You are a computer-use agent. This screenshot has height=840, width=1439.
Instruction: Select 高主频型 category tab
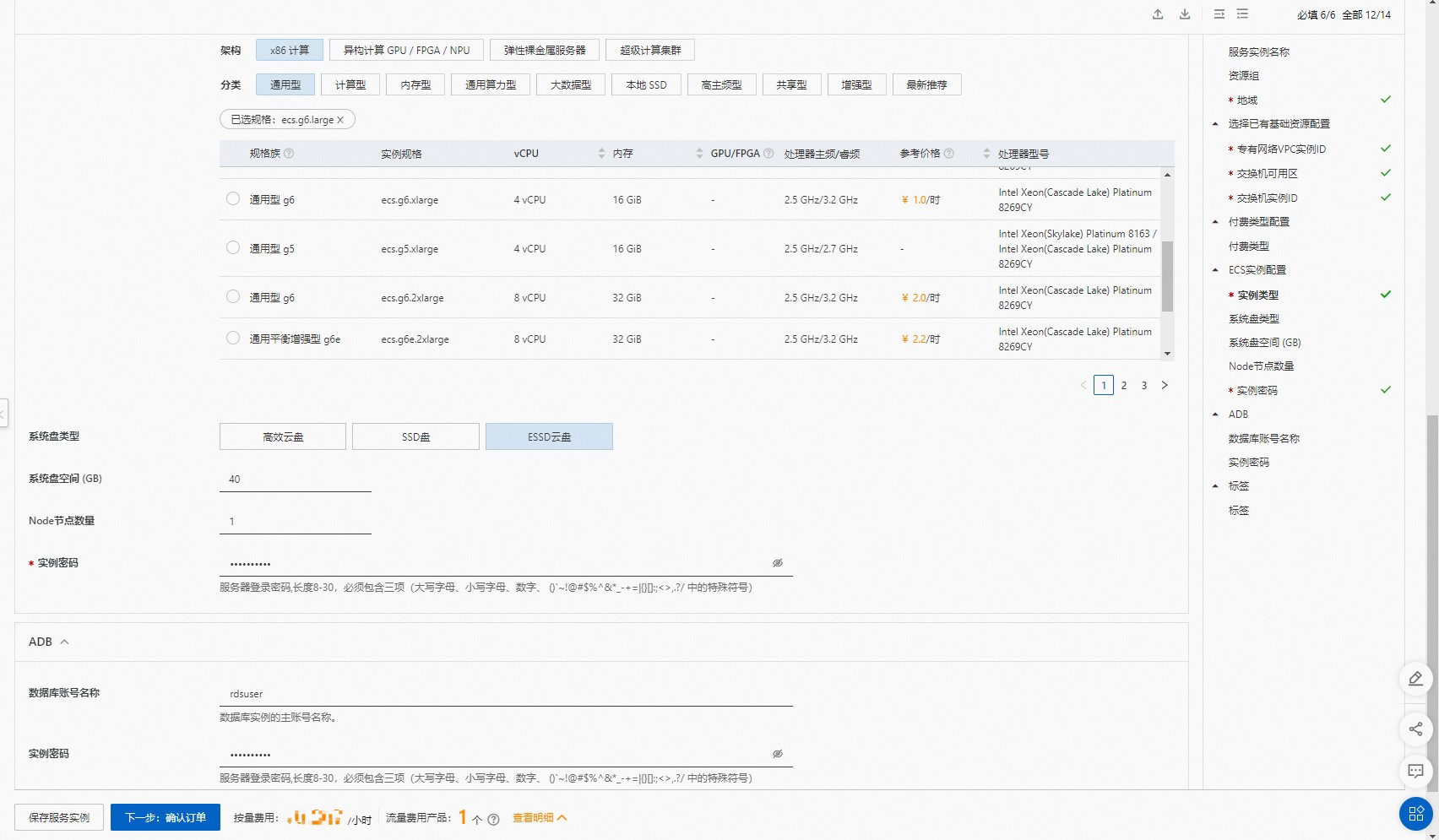pos(721,84)
